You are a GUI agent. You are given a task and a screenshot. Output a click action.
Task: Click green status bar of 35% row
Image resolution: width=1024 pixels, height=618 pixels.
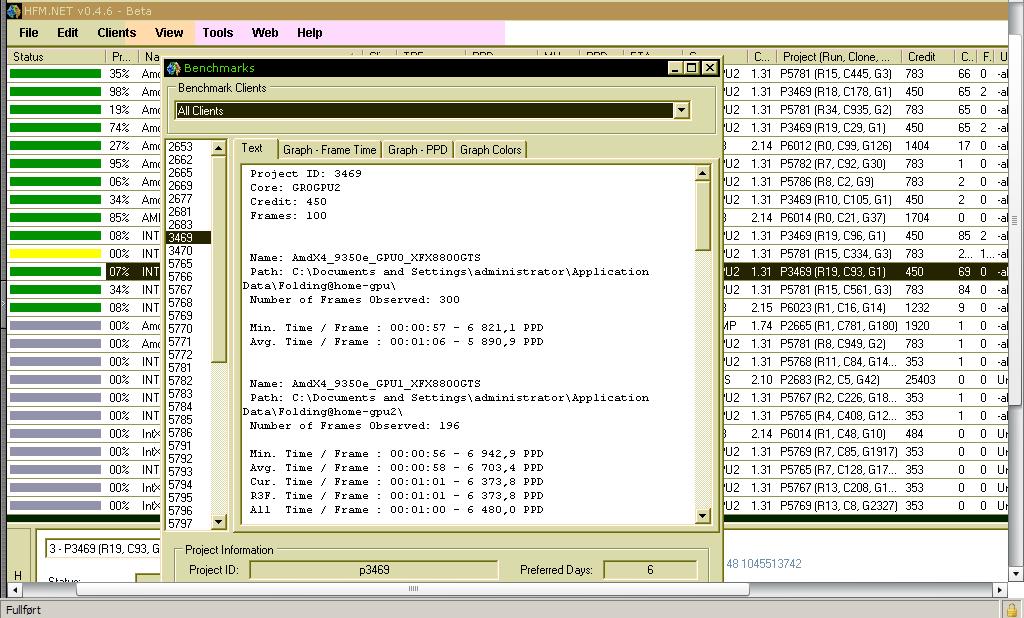coord(56,74)
